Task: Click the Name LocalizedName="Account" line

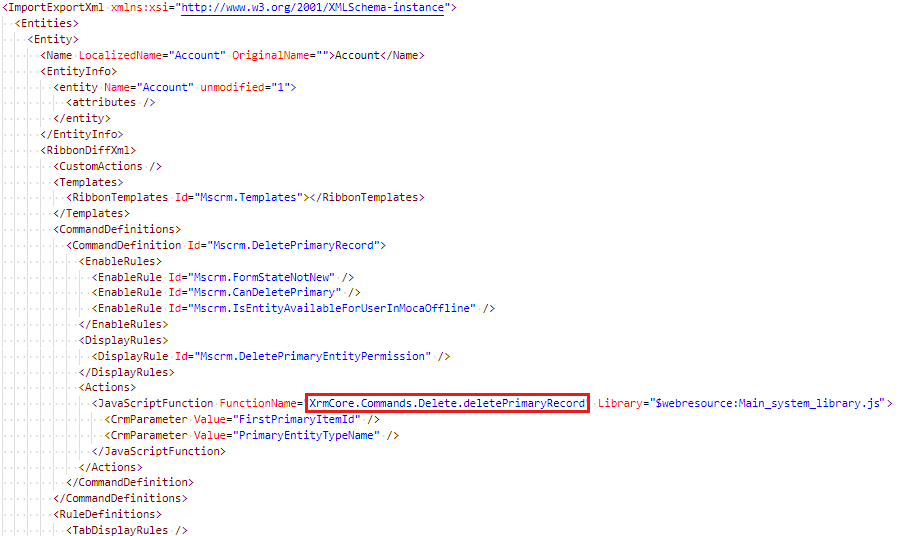Action: 232,55
